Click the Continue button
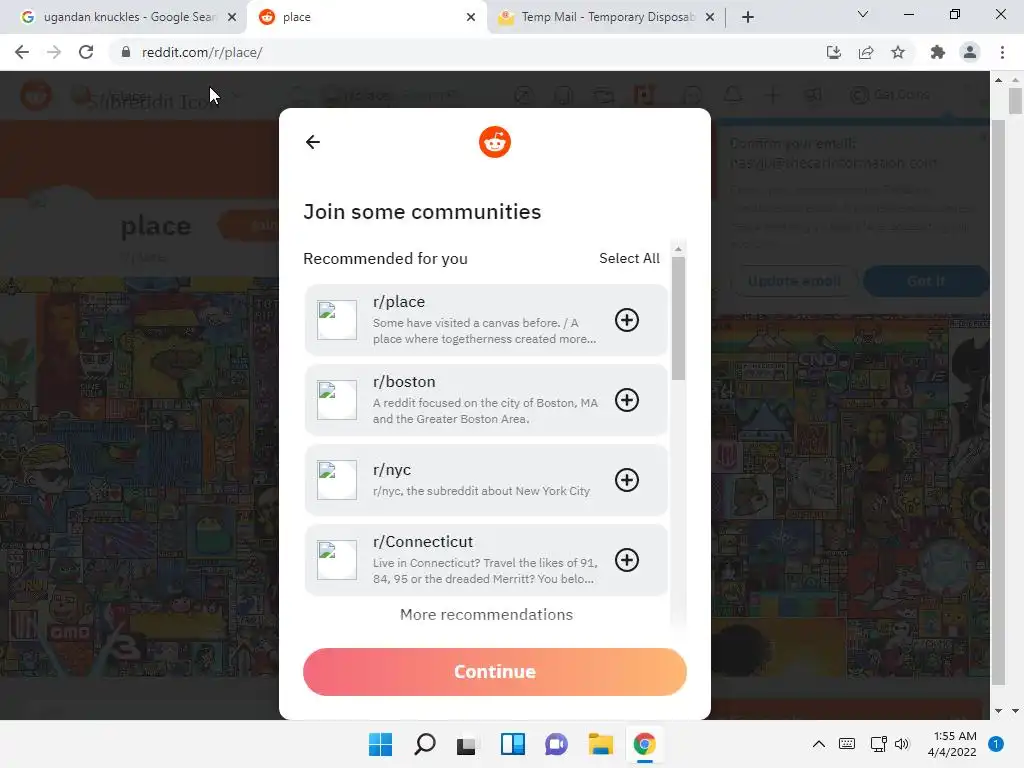 494,671
